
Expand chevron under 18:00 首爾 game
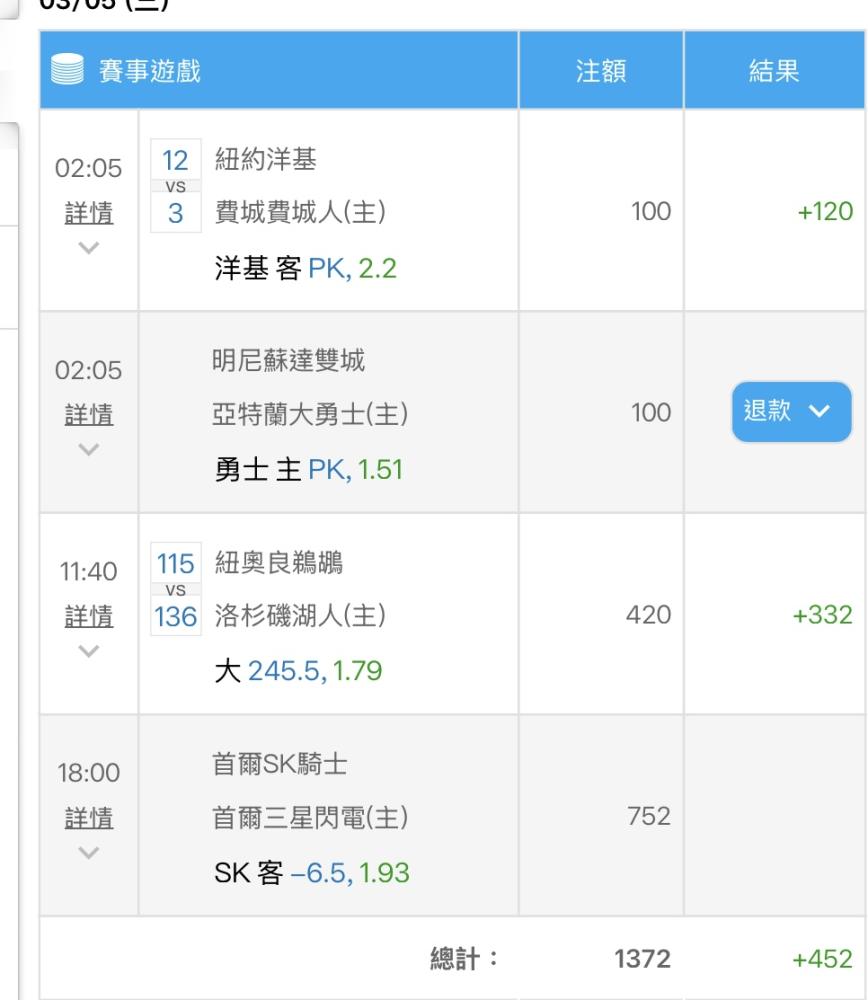coord(89,853)
